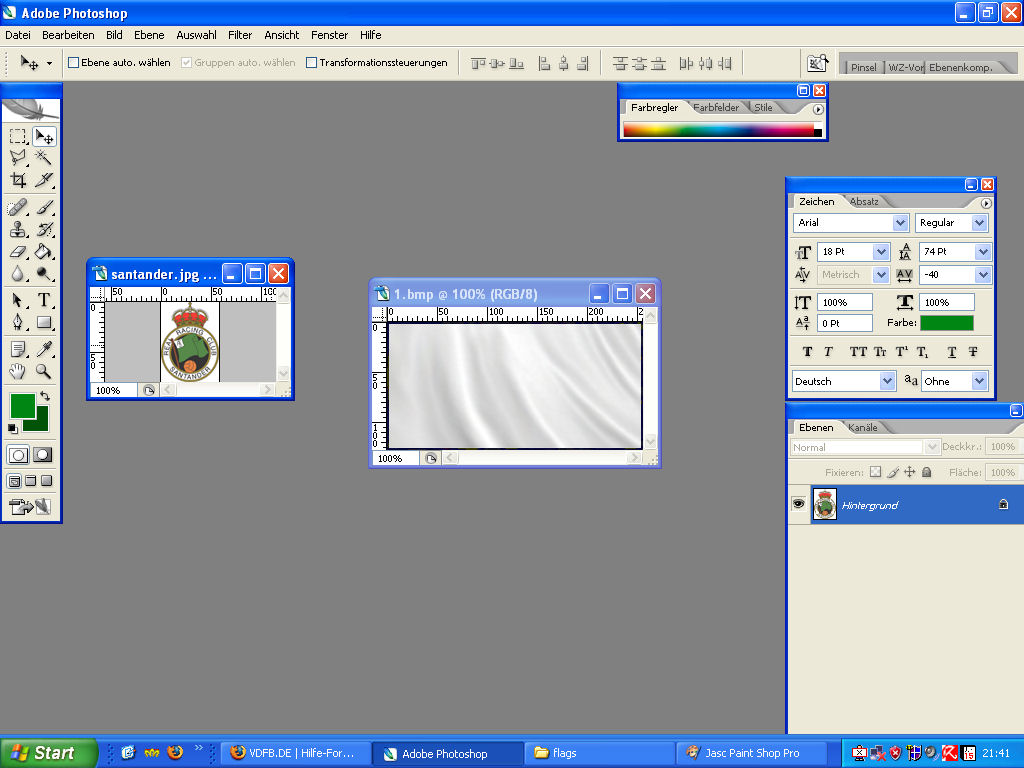Select the Crop tool
The width and height of the screenshot is (1024, 768).
tap(18, 181)
